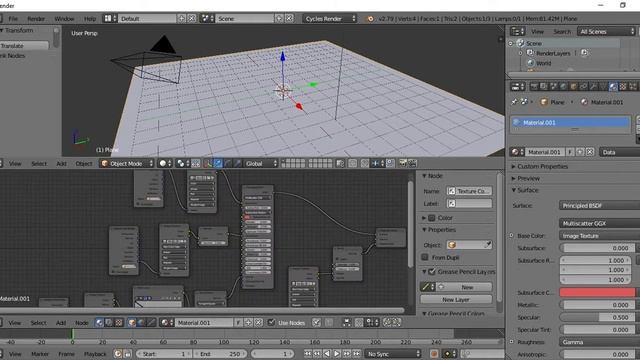This screenshot has height=360, width=640.
Task: Toggle fake user F in node editor
Action: coord(238,322)
